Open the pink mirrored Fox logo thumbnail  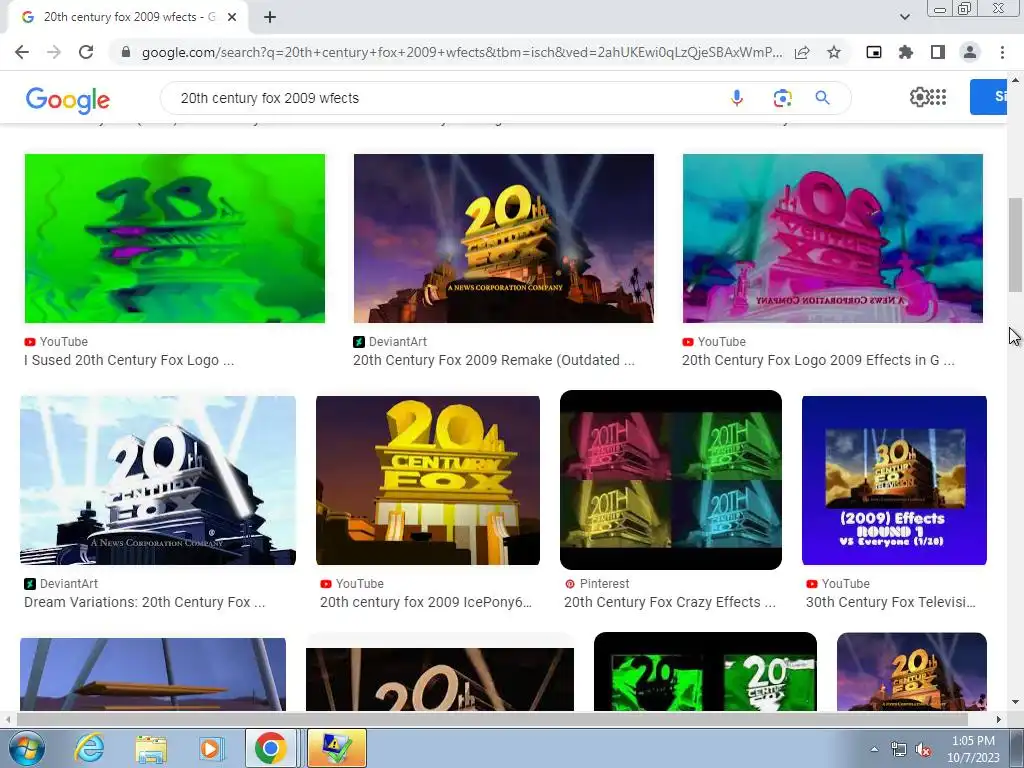point(833,238)
